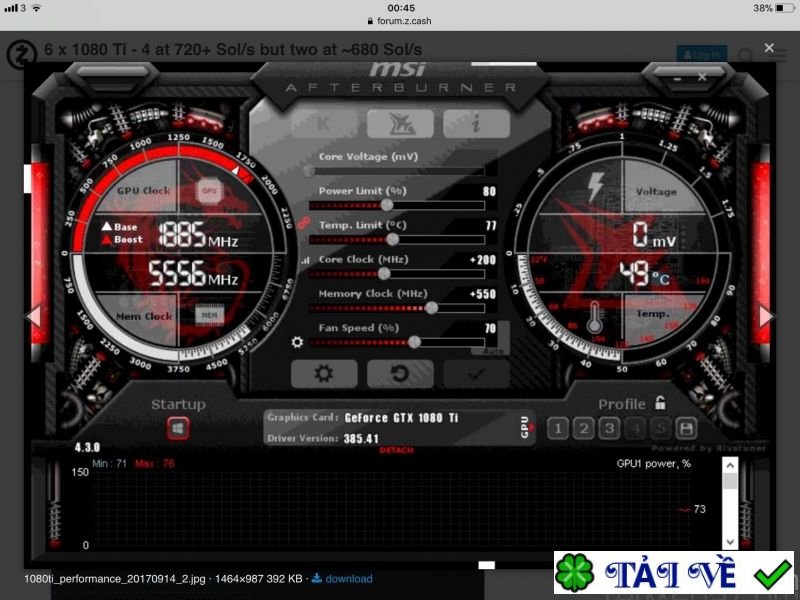Adjust the Power Limit slider handle
The height and width of the screenshot is (600, 800).
coord(387,205)
